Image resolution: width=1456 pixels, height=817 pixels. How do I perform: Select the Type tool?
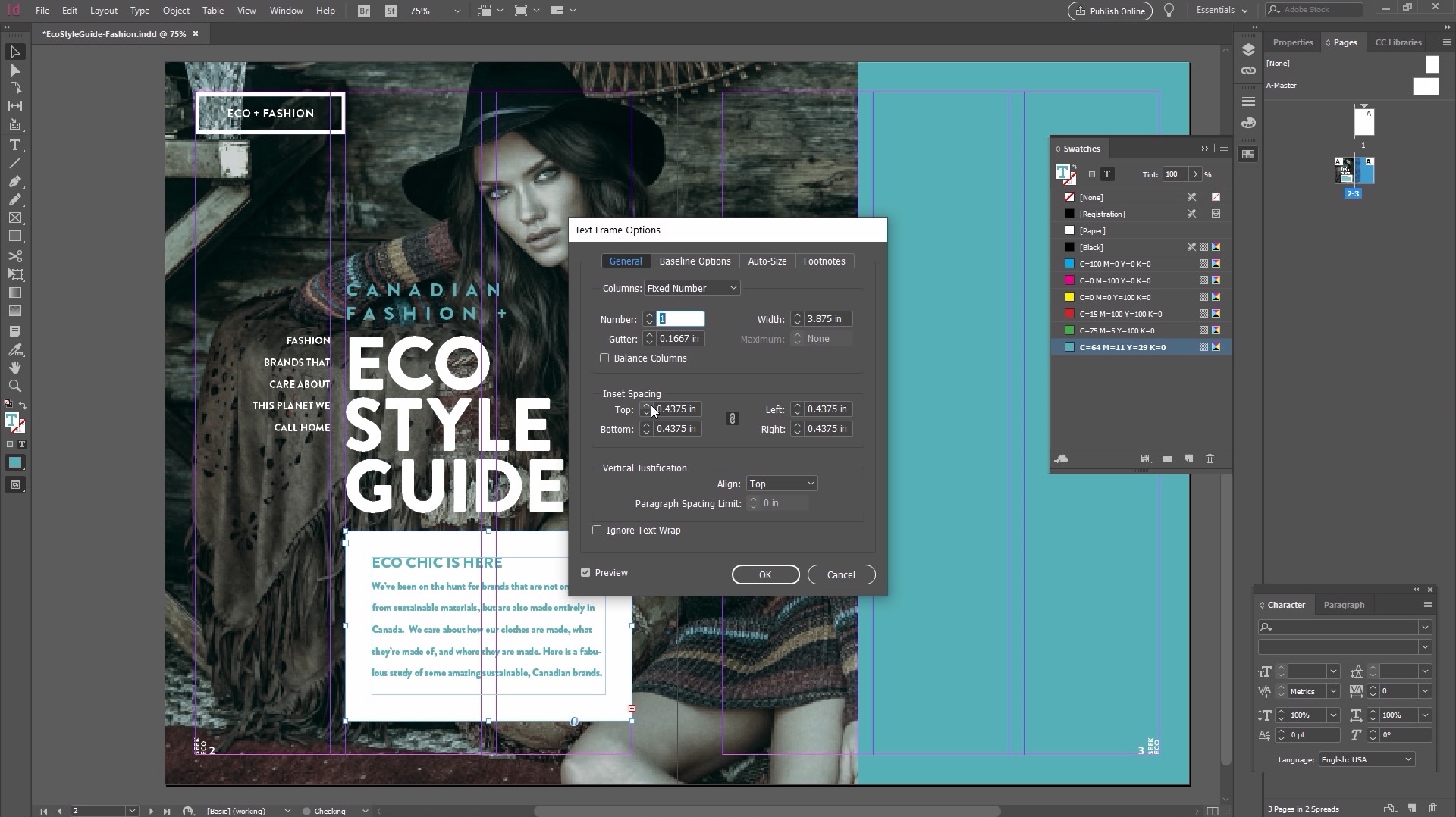point(15,146)
